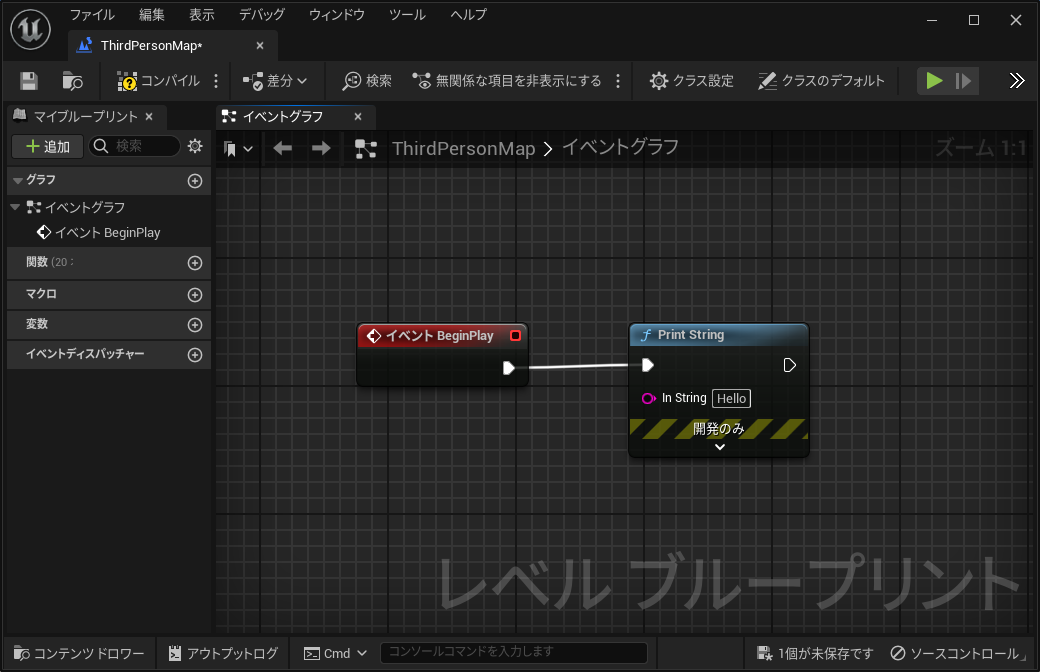The height and width of the screenshot is (672, 1040).
Task: Click the frame advance button beside play
Action: tap(961, 80)
